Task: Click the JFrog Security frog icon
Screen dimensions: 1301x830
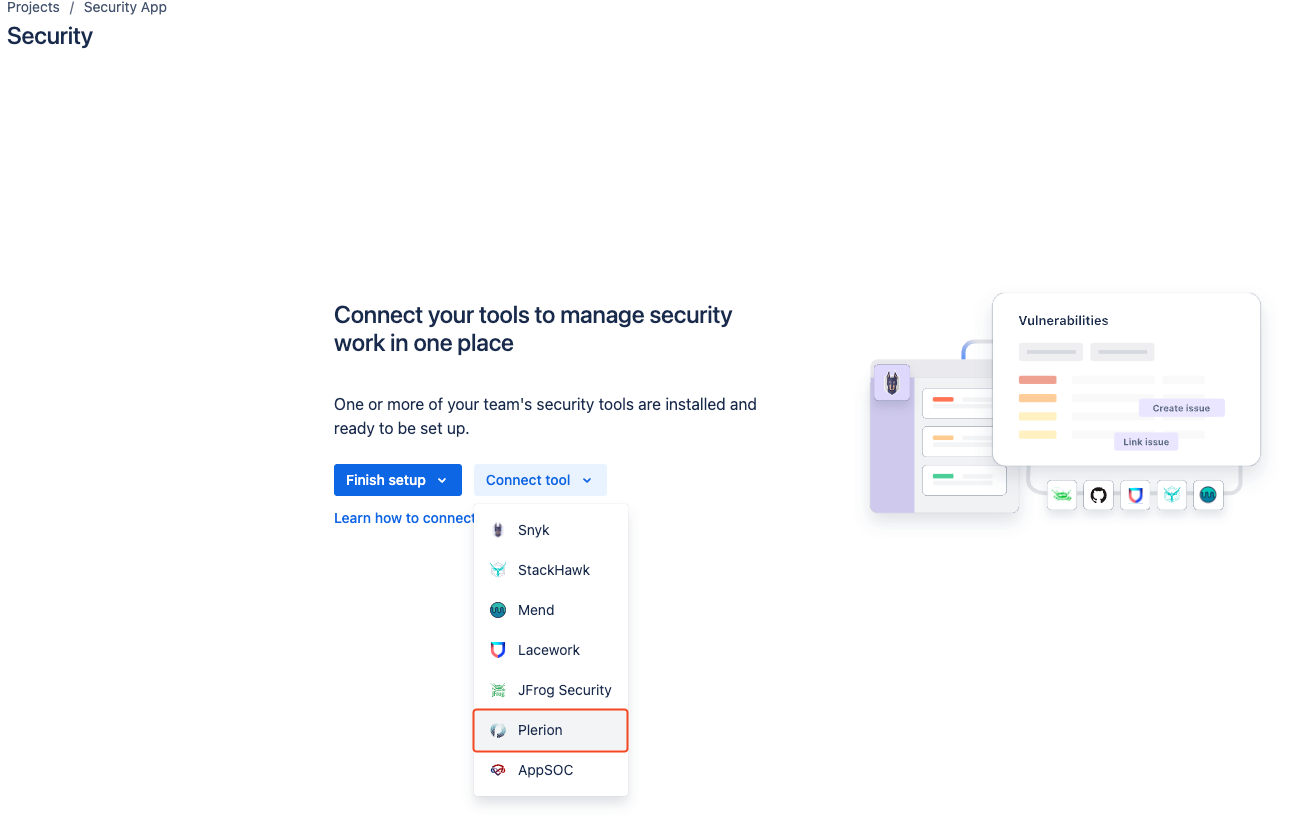Action: [x=498, y=690]
